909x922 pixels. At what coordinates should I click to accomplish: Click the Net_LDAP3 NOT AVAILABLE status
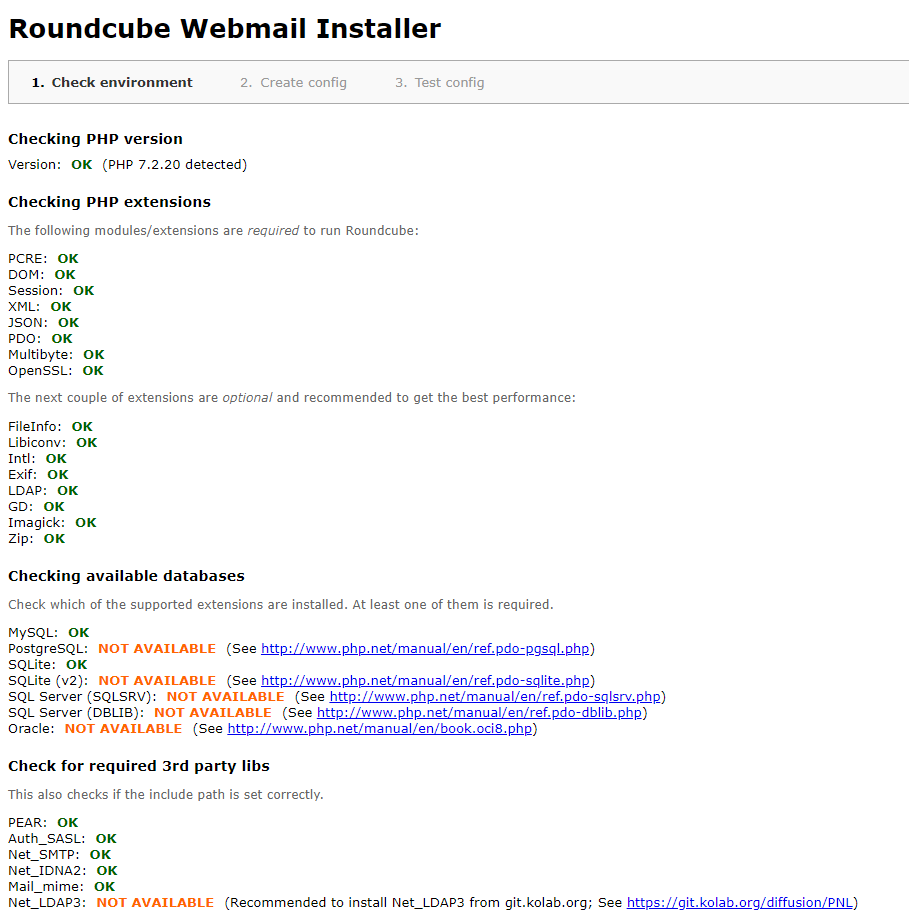155,903
